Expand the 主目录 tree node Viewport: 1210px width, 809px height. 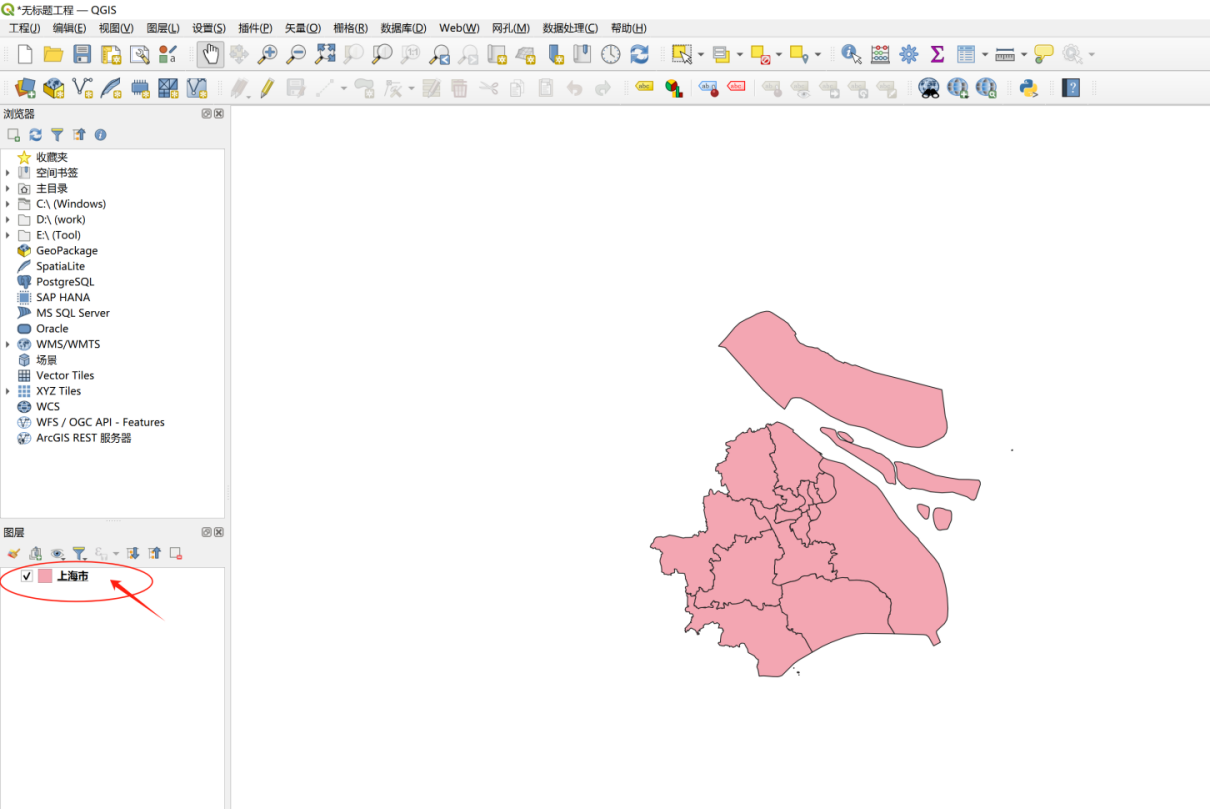[x=8, y=188]
